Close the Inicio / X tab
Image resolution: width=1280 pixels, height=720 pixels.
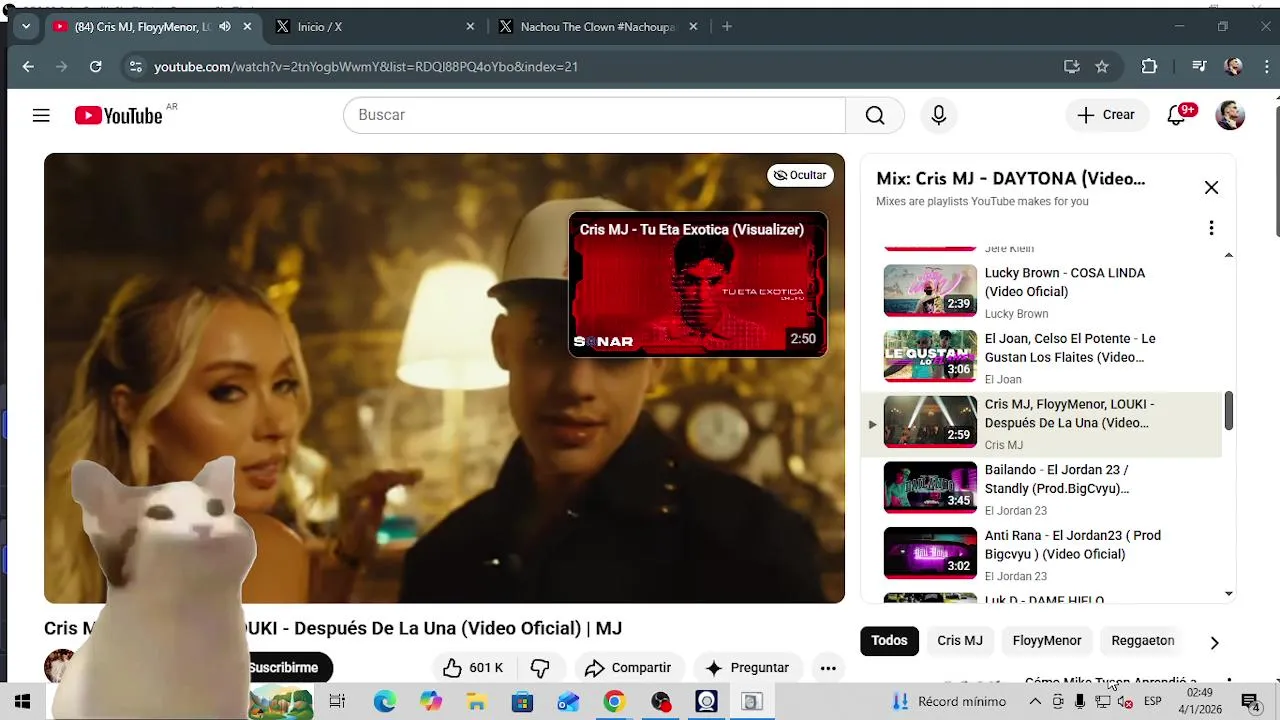pyautogui.click(x=470, y=27)
